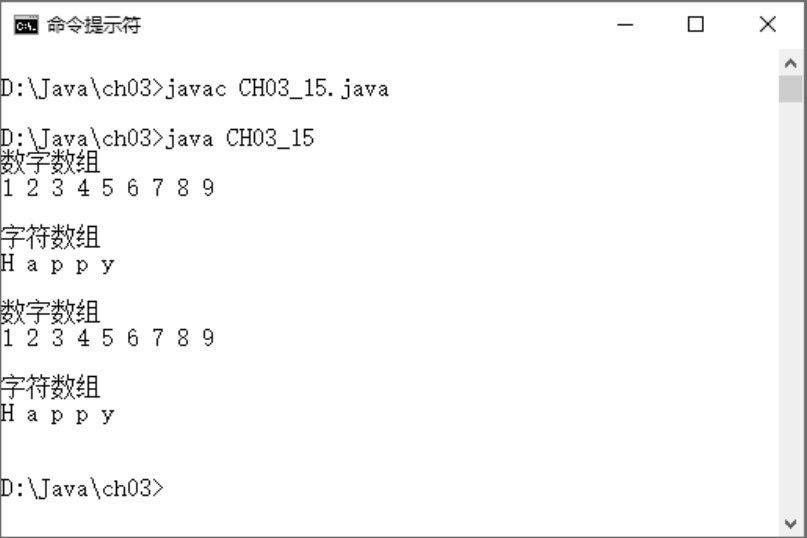Click the first H a p p y output line

57,265
